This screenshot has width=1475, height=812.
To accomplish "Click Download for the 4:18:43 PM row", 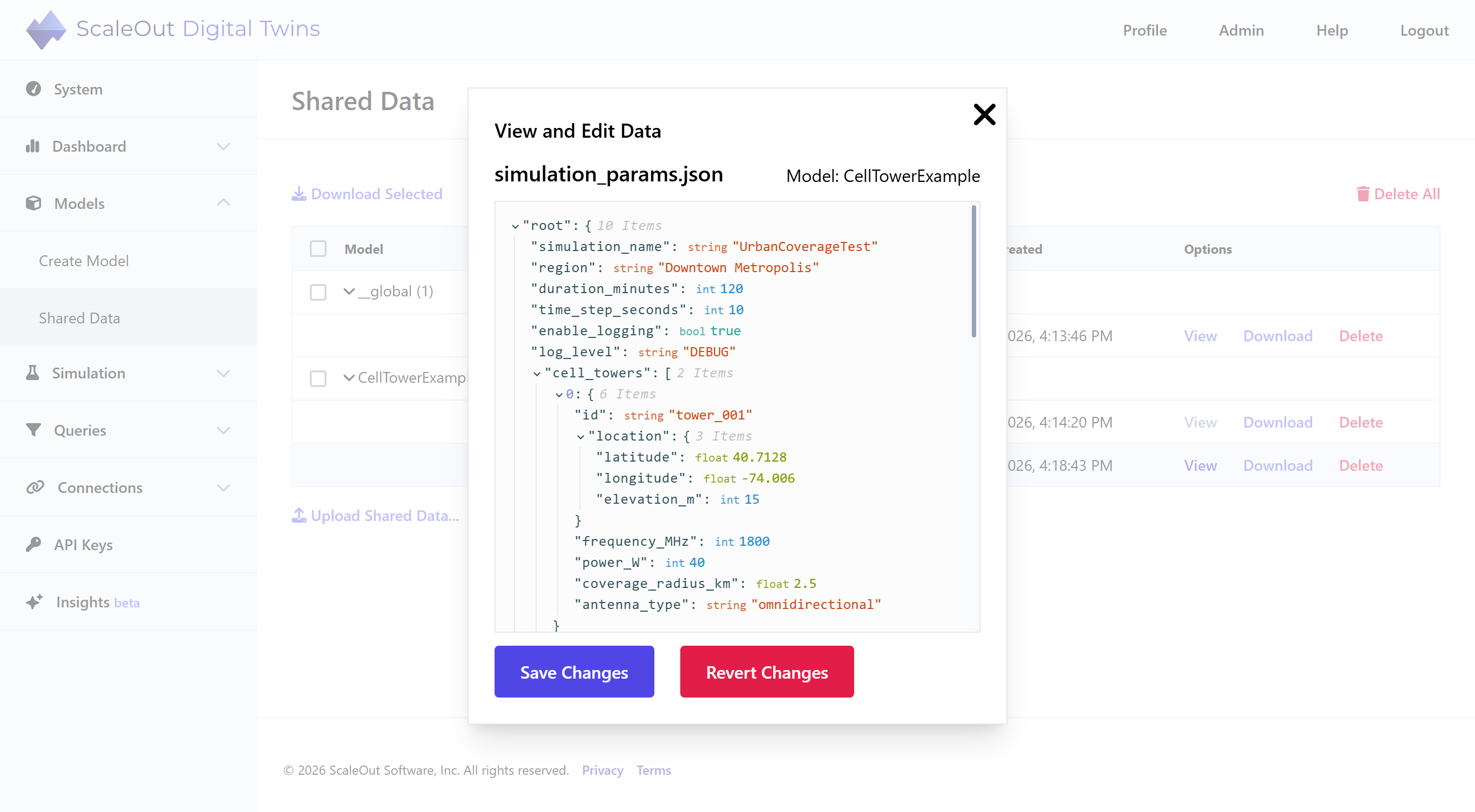I will tap(1277, 465).
